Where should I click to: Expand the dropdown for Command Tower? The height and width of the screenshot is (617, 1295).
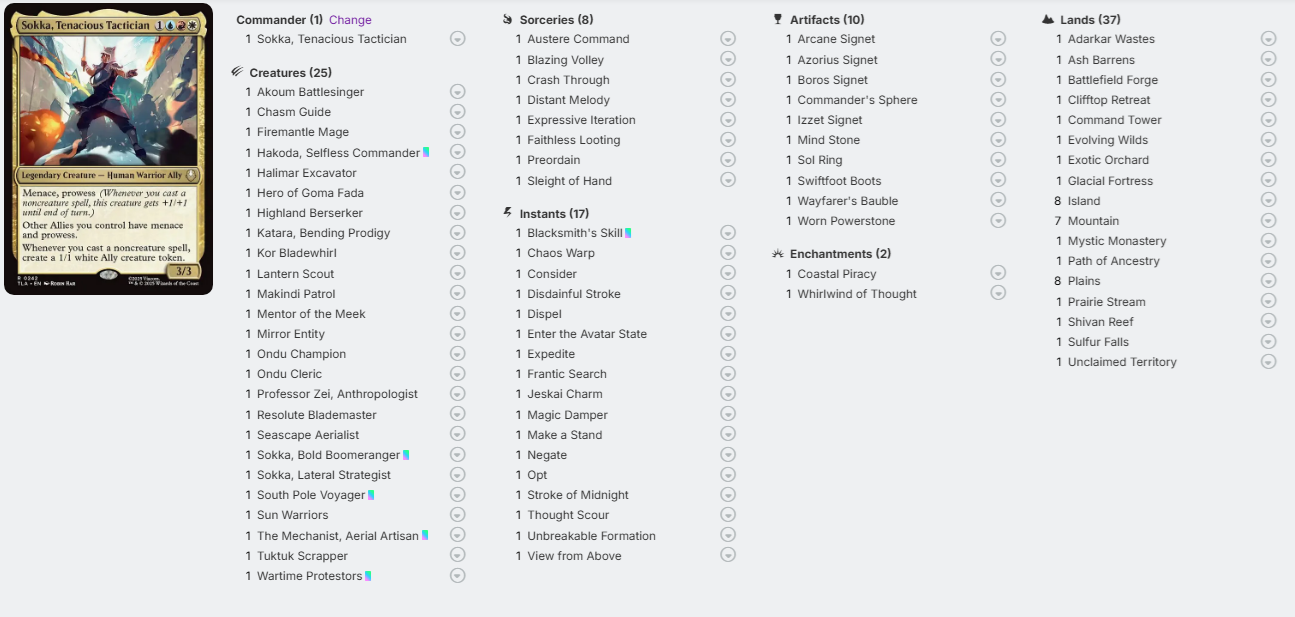(1268, 120)
